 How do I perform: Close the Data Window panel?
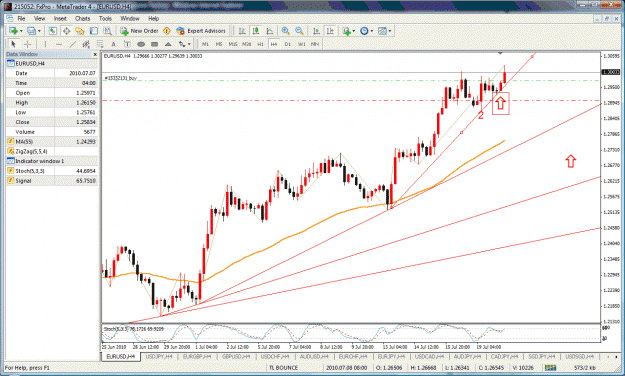coord(95,54)
